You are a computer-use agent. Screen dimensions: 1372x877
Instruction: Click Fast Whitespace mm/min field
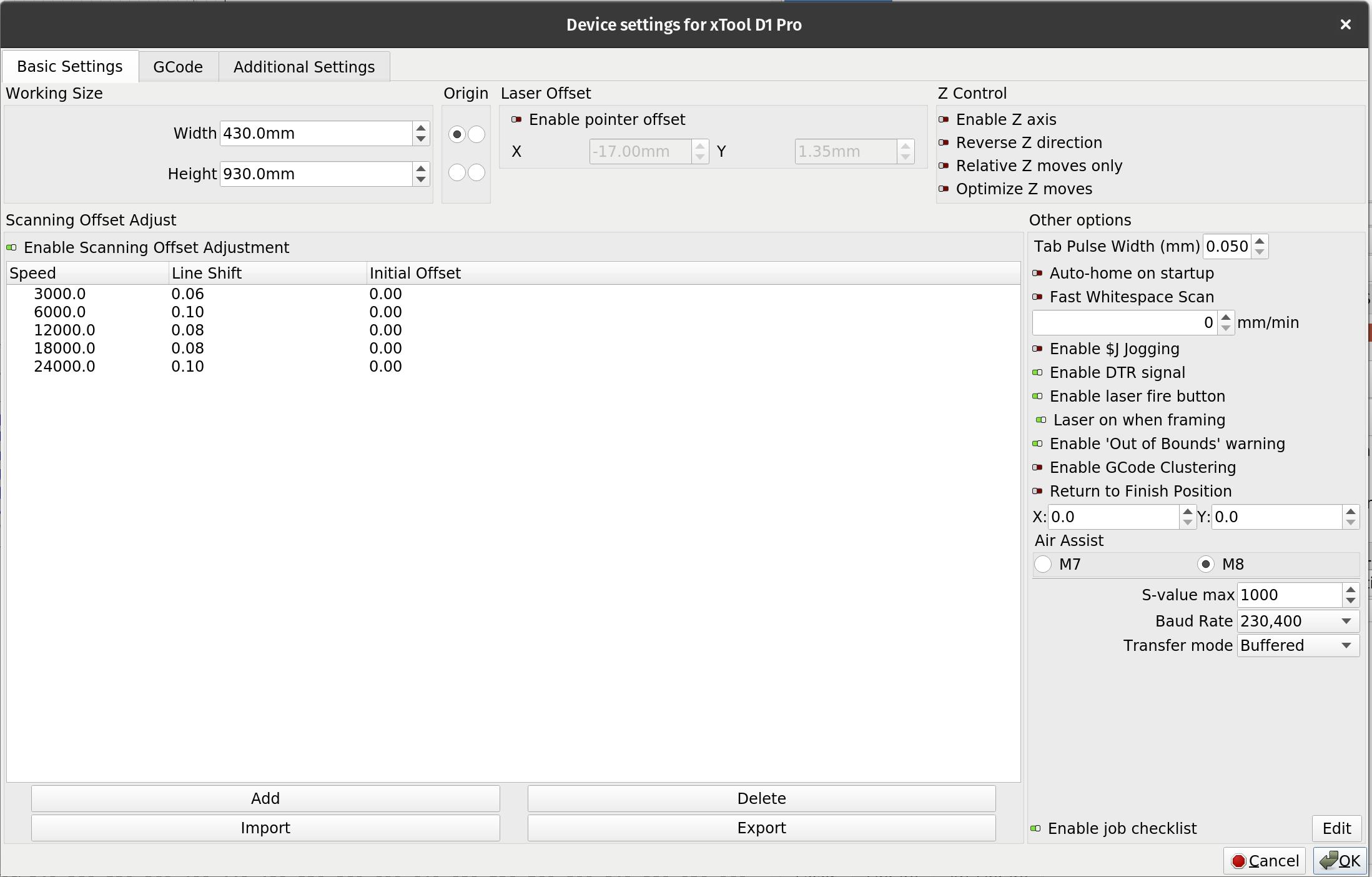pos(1124,323)
